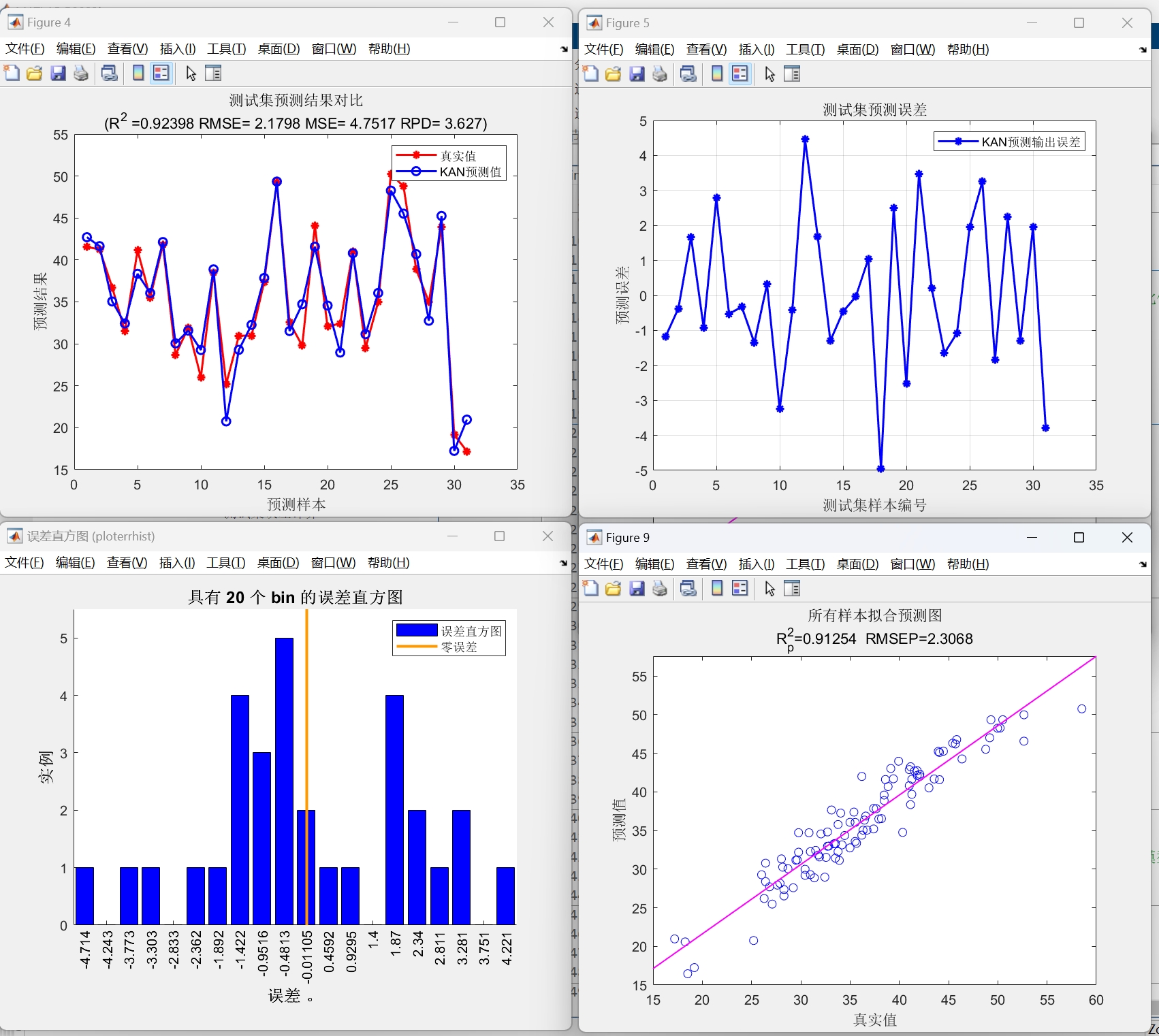Open 帮助(H) menu in Figure 5
This screenshot has height=1036, width=1159.
click(x=968, y=50)
